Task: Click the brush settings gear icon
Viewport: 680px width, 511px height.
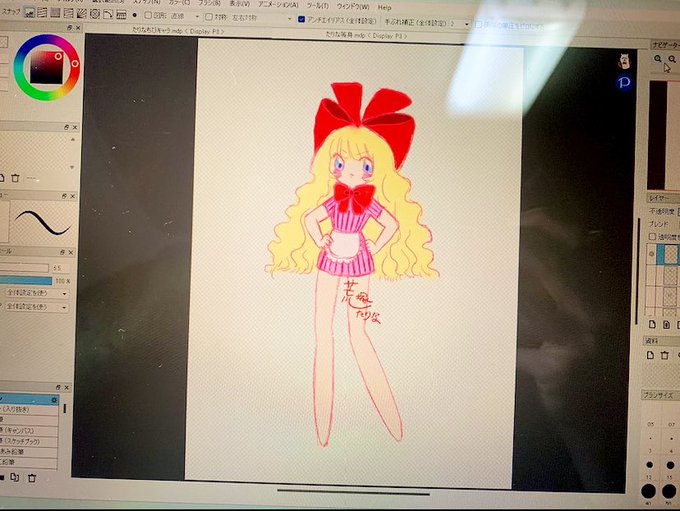Action: coord(54,400)
